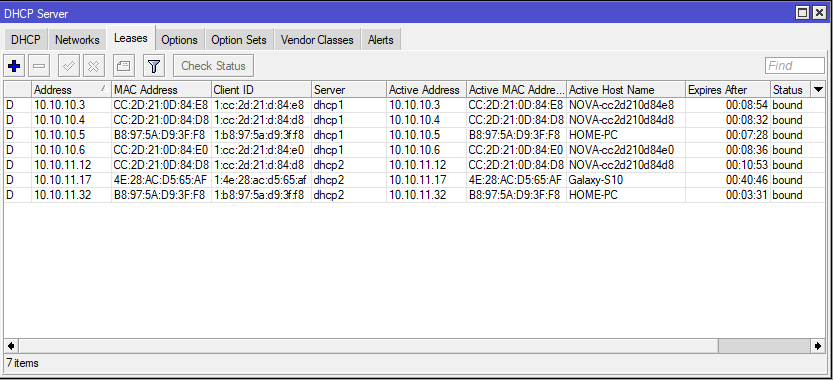Screen dimensions: 833x380
Task: Open the Options tab
Action: coord(180,40)
